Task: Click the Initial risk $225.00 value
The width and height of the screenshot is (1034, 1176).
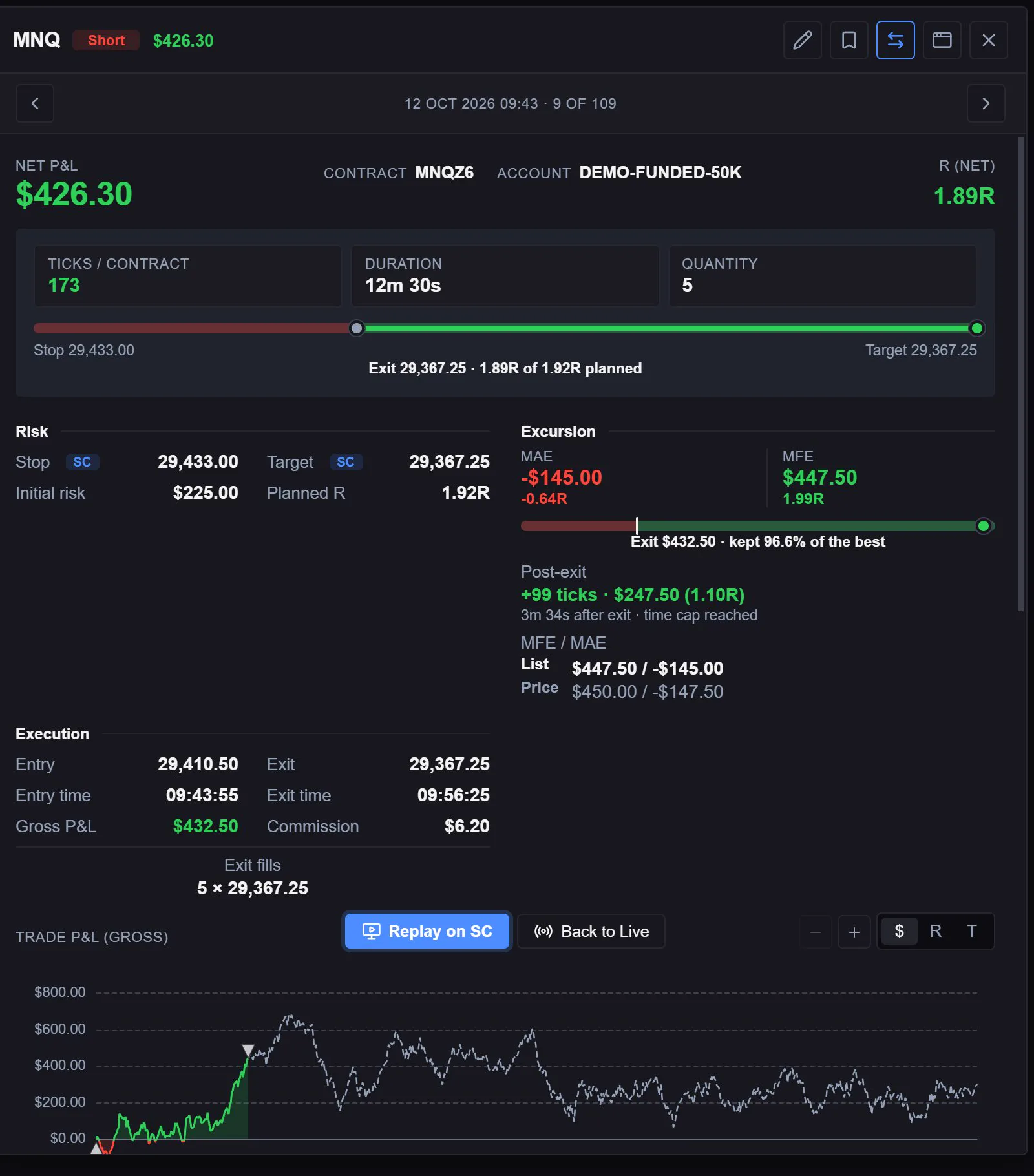Action: pos(206,493)
